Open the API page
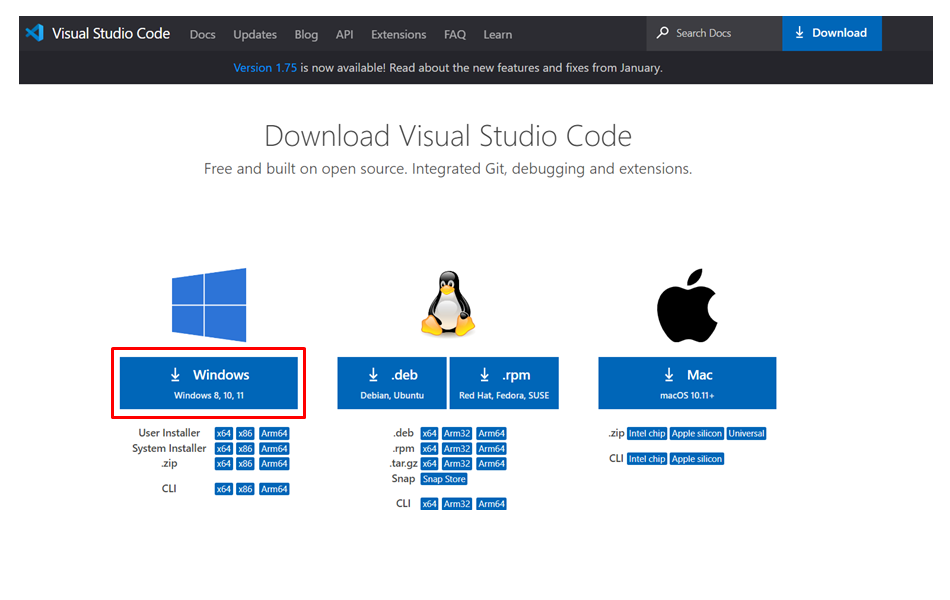The width and height of the screenshot is (950, 600). coord(344,35)
